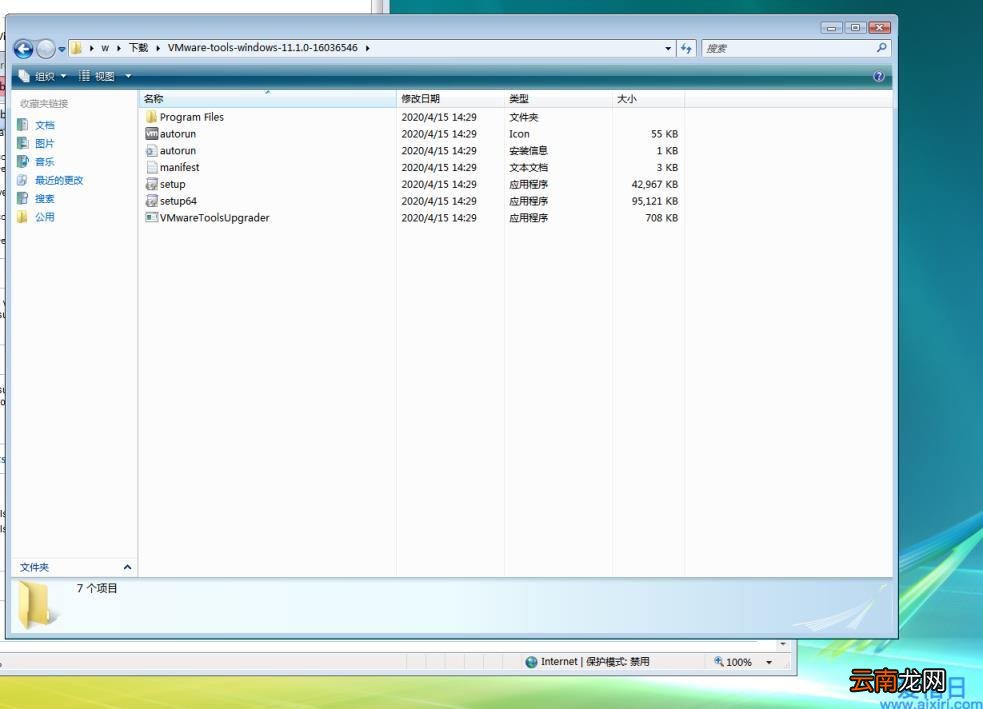Click the folder icon in address bar
Viewport: 983px width, 709px height.
tap(76, 48)
